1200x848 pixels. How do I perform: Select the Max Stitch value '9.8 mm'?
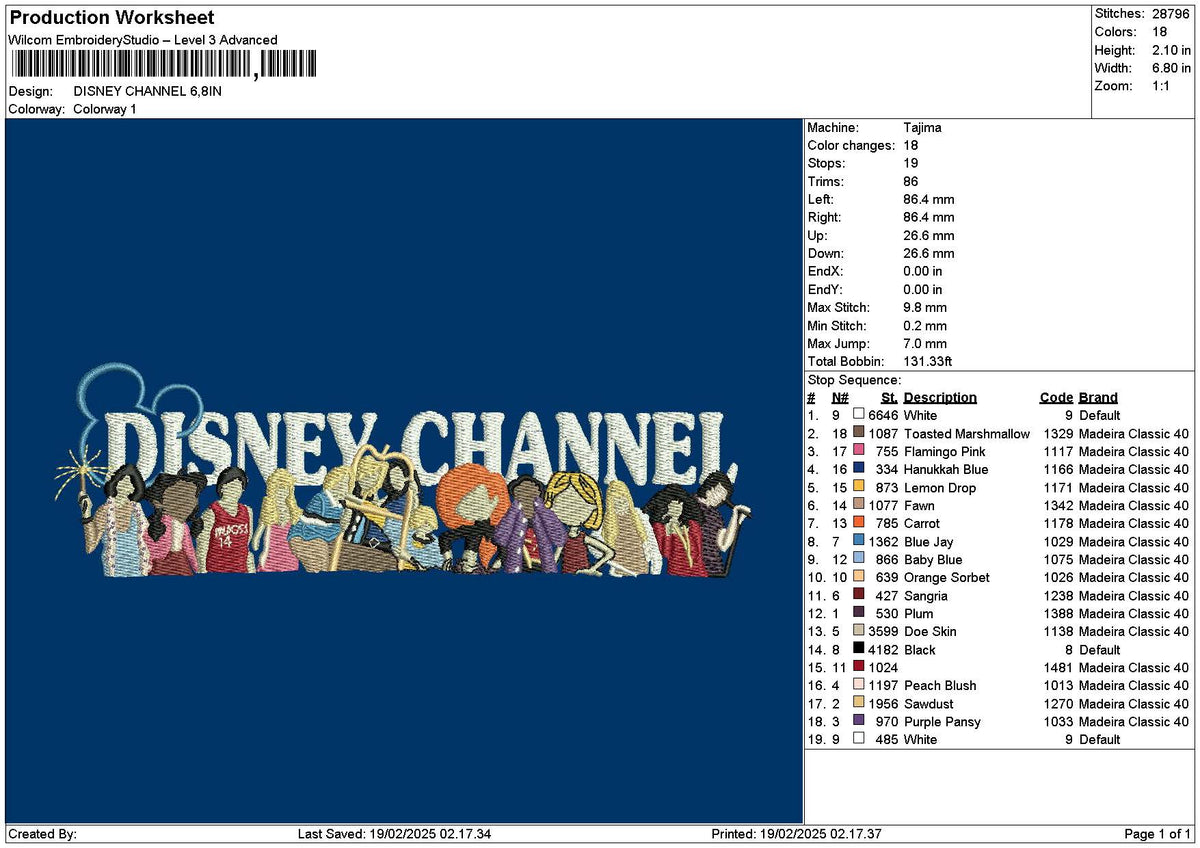click(925, 307)
